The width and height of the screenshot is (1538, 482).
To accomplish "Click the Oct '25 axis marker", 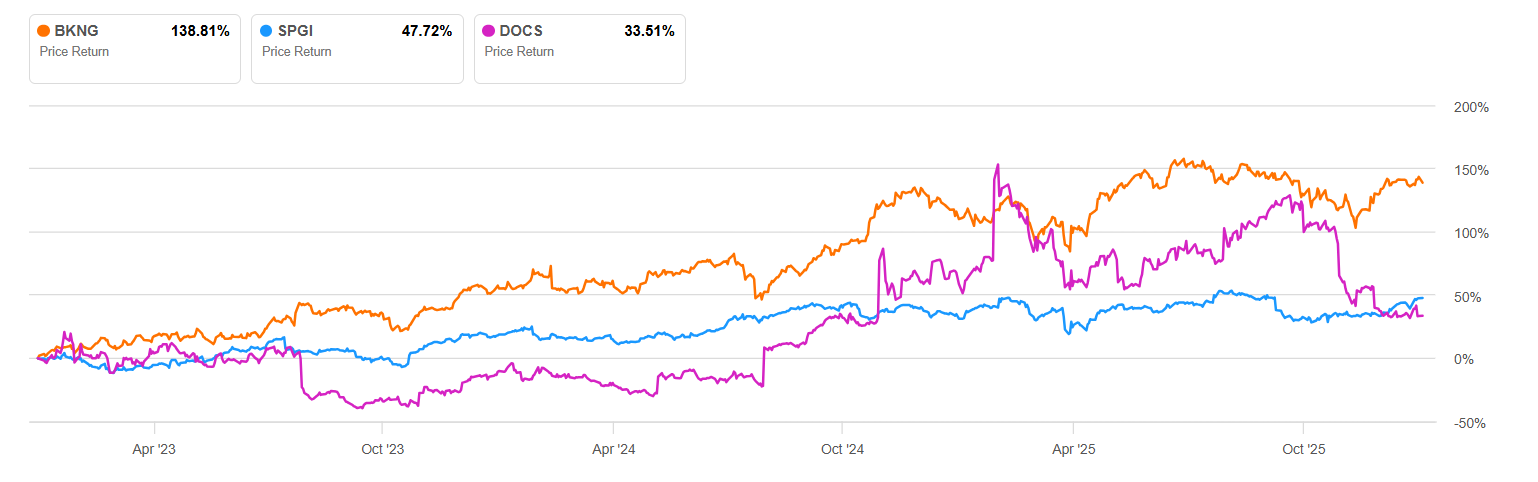I will point(1302,450).
